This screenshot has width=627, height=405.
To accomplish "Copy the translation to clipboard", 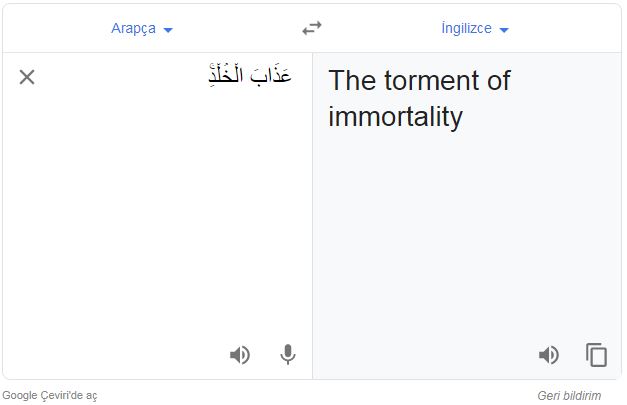I will [597, 354].
